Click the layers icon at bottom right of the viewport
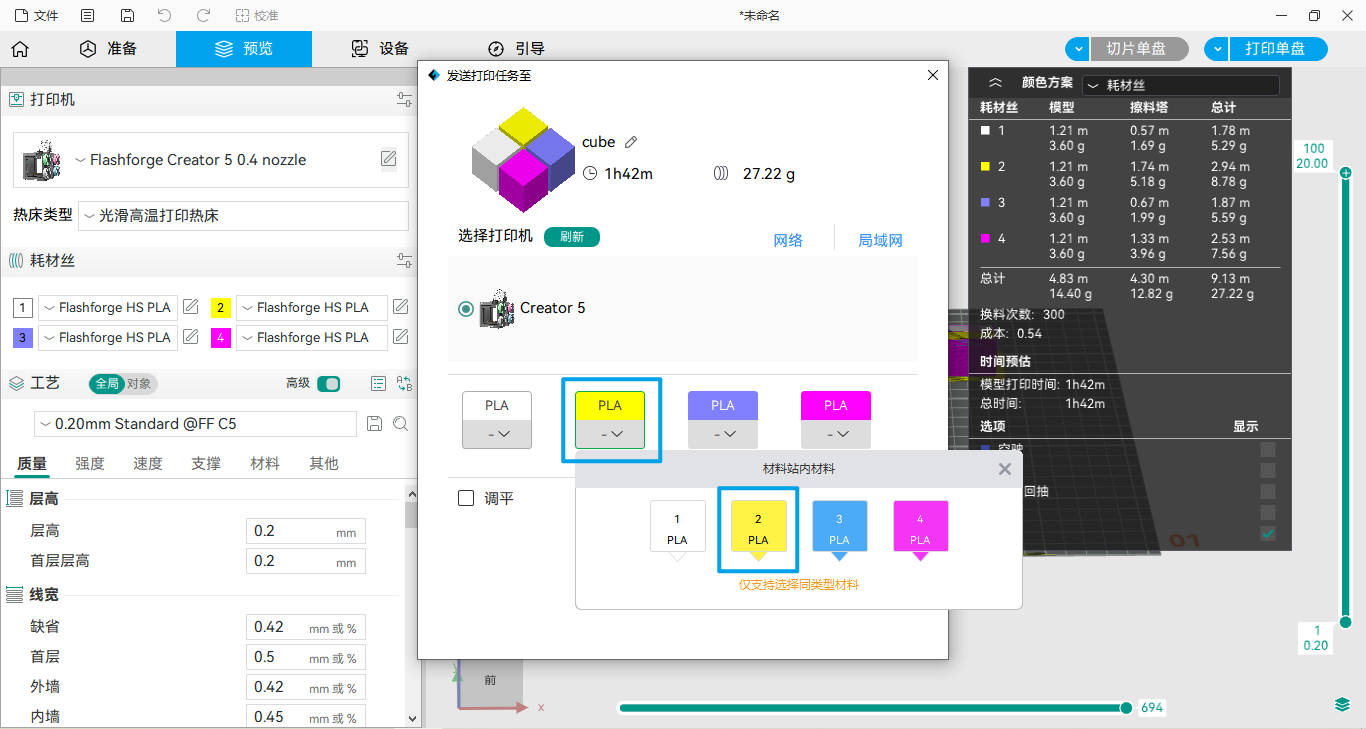Screen dimensions: 1366x729 coord(1343,705)
